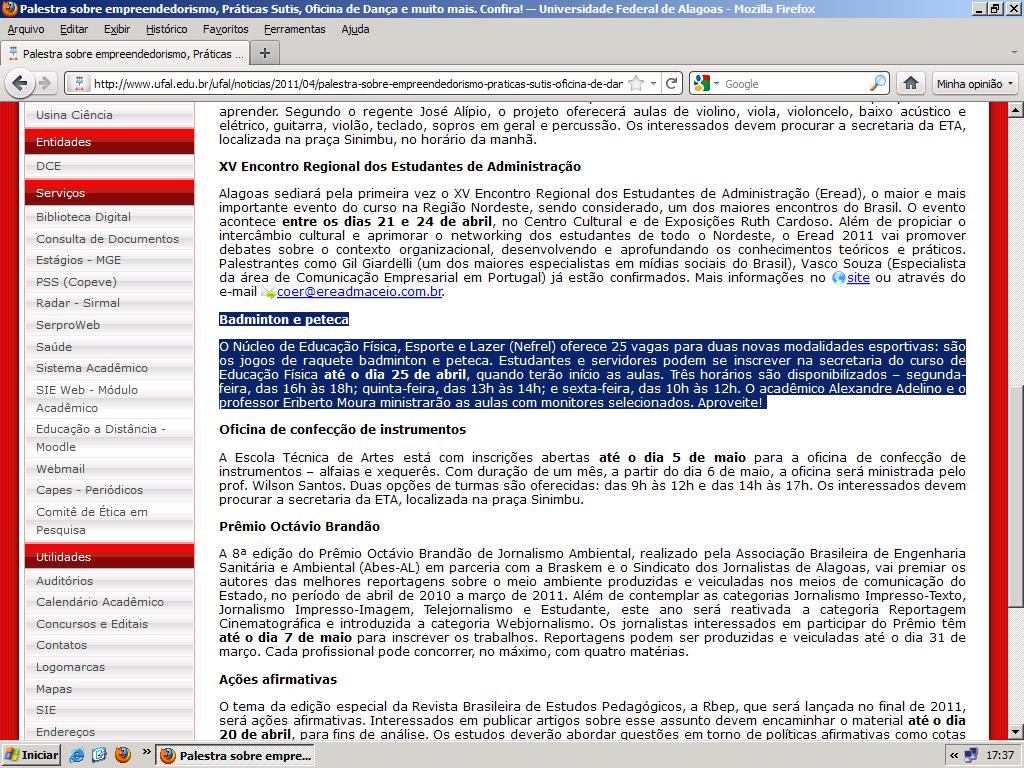The height and width of the screenshot is (768, 1024).
Task: Open the Editar menu
Action: coord(74,29)
